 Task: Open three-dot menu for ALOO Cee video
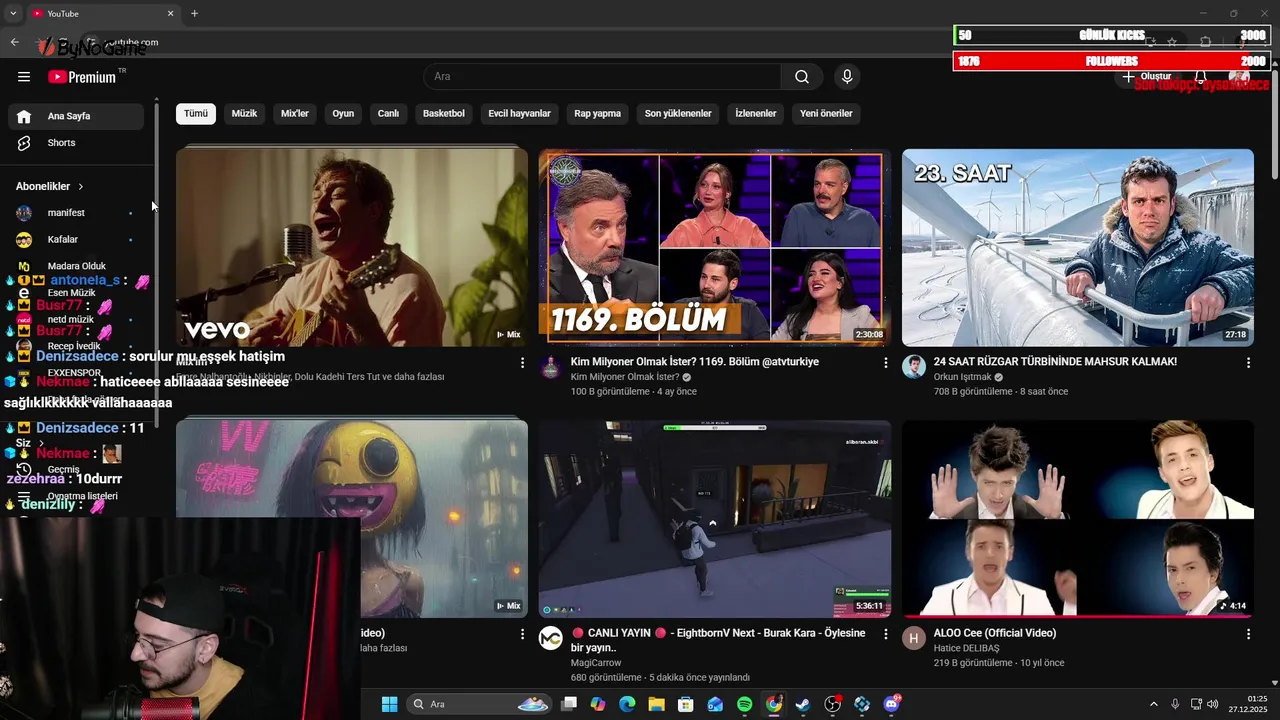tap(1248, 634)
